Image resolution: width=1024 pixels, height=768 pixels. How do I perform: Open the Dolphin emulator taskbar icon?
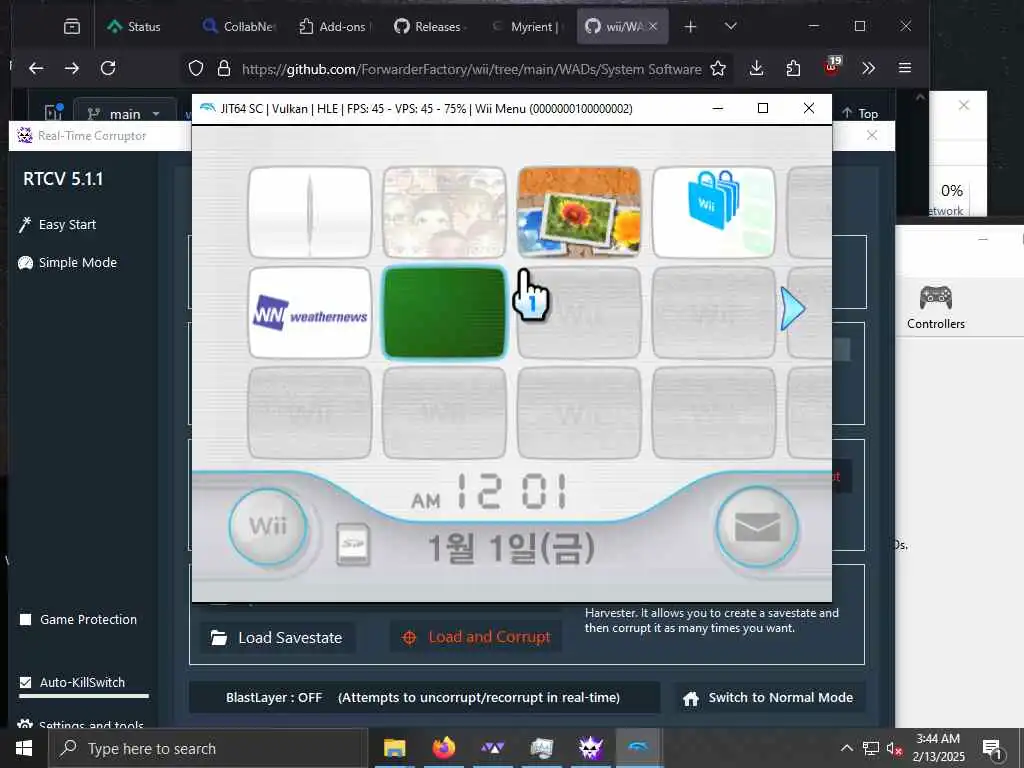coord(639,748)
